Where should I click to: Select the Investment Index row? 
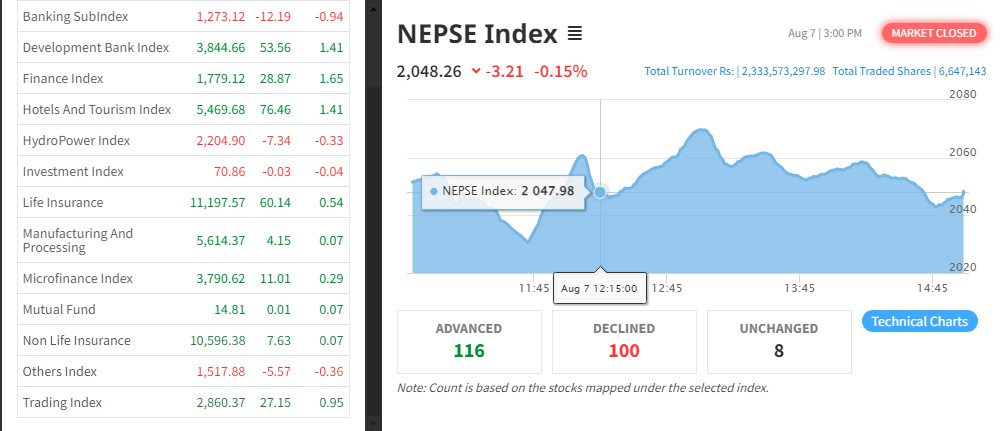point(73,171)
